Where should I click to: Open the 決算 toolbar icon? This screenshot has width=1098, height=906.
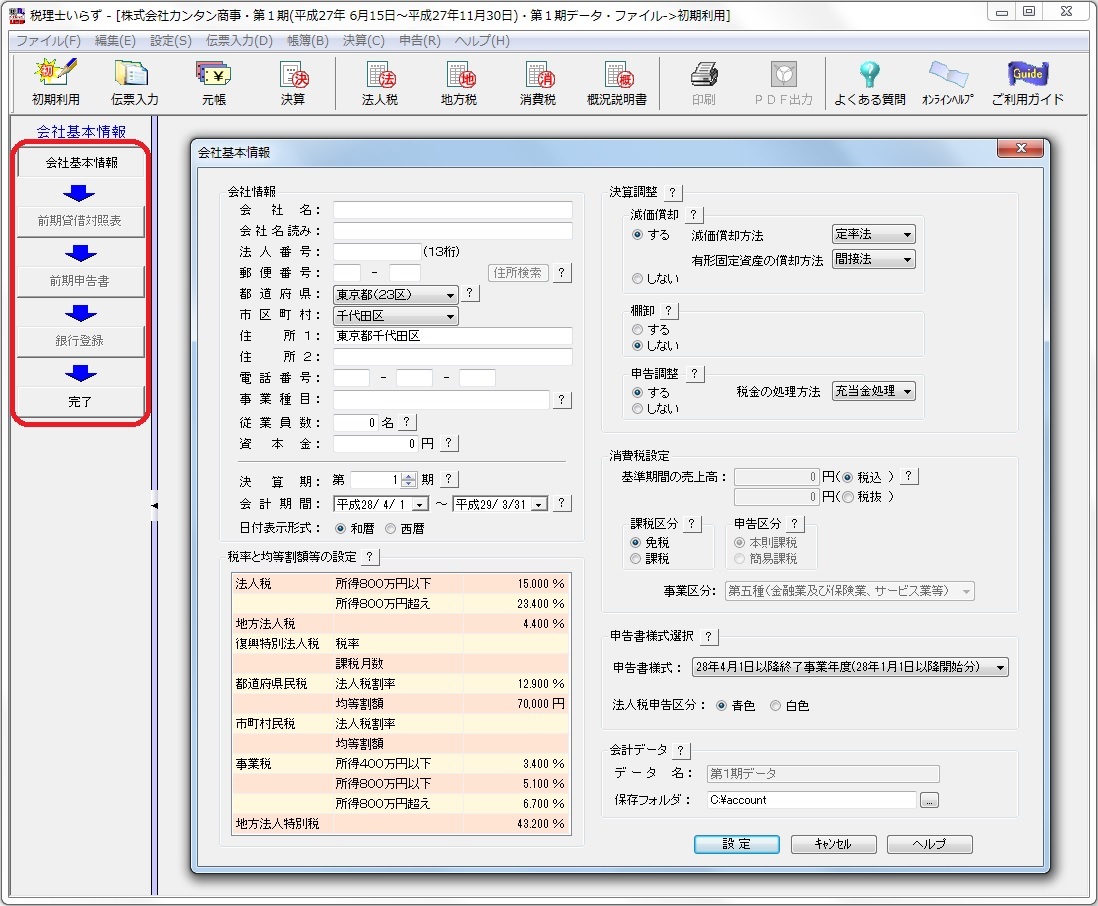pyautogui.click(x=293, y=82)
